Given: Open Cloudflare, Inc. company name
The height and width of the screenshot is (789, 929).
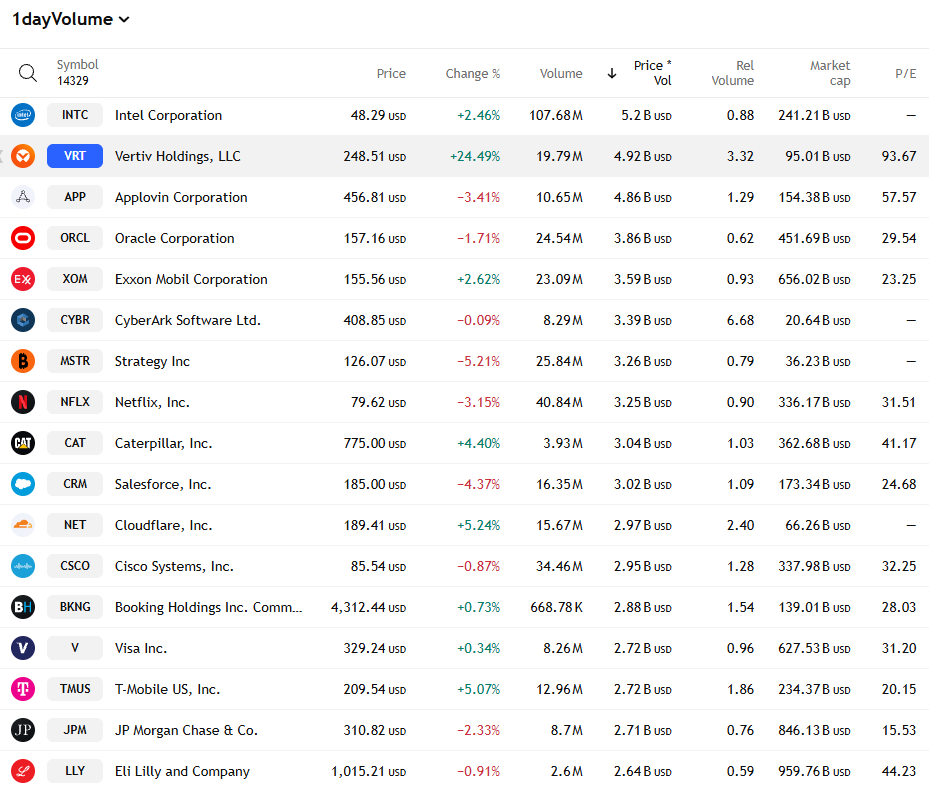Looking at the screenshot, I should (x=164, y=525).
